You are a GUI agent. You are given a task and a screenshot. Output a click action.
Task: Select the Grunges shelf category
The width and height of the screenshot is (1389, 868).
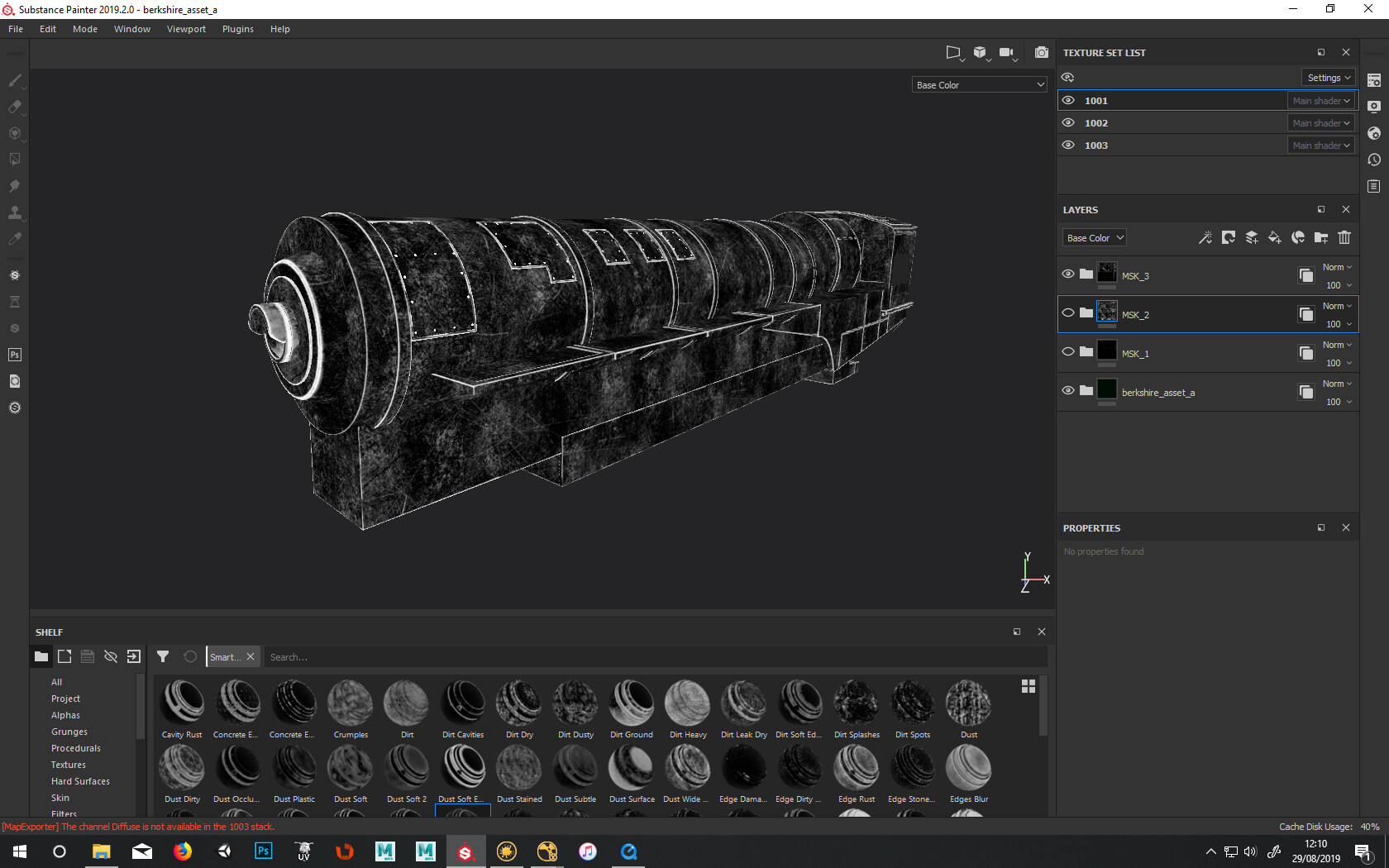(69, 732)
